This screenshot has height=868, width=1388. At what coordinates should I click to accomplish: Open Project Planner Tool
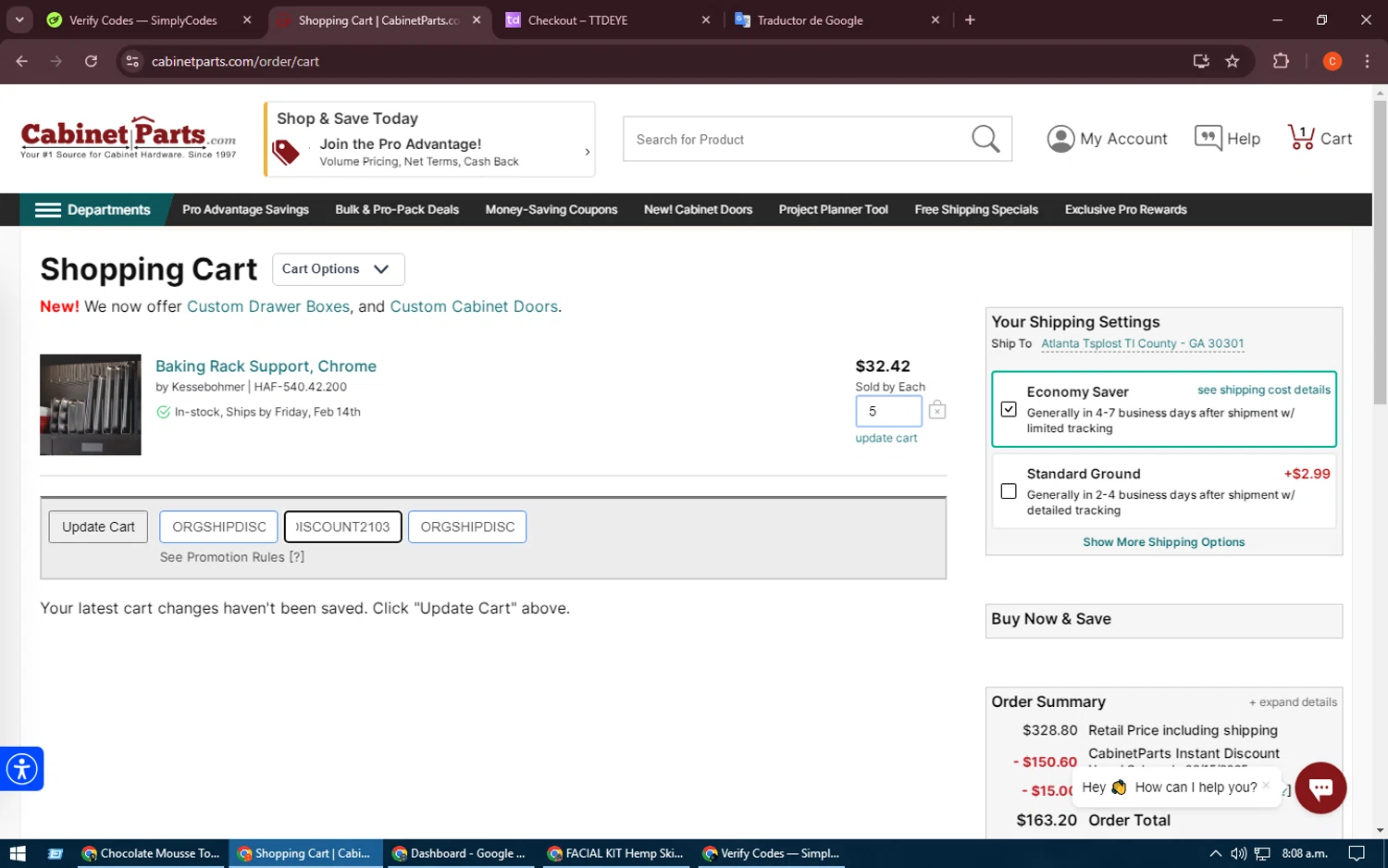pos(833,210)
